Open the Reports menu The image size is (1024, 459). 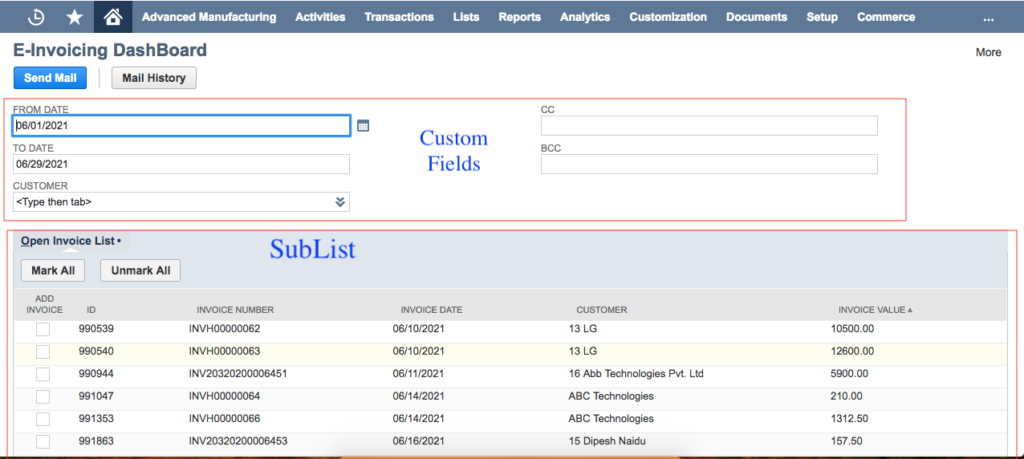pos(519,17)
